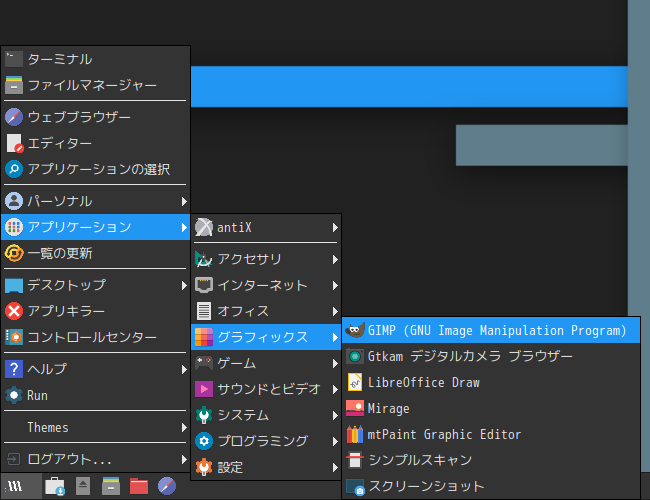Open the start menu button in the taskbar
650x500 pixels.
pyautogui.click(x=21, y=486)
